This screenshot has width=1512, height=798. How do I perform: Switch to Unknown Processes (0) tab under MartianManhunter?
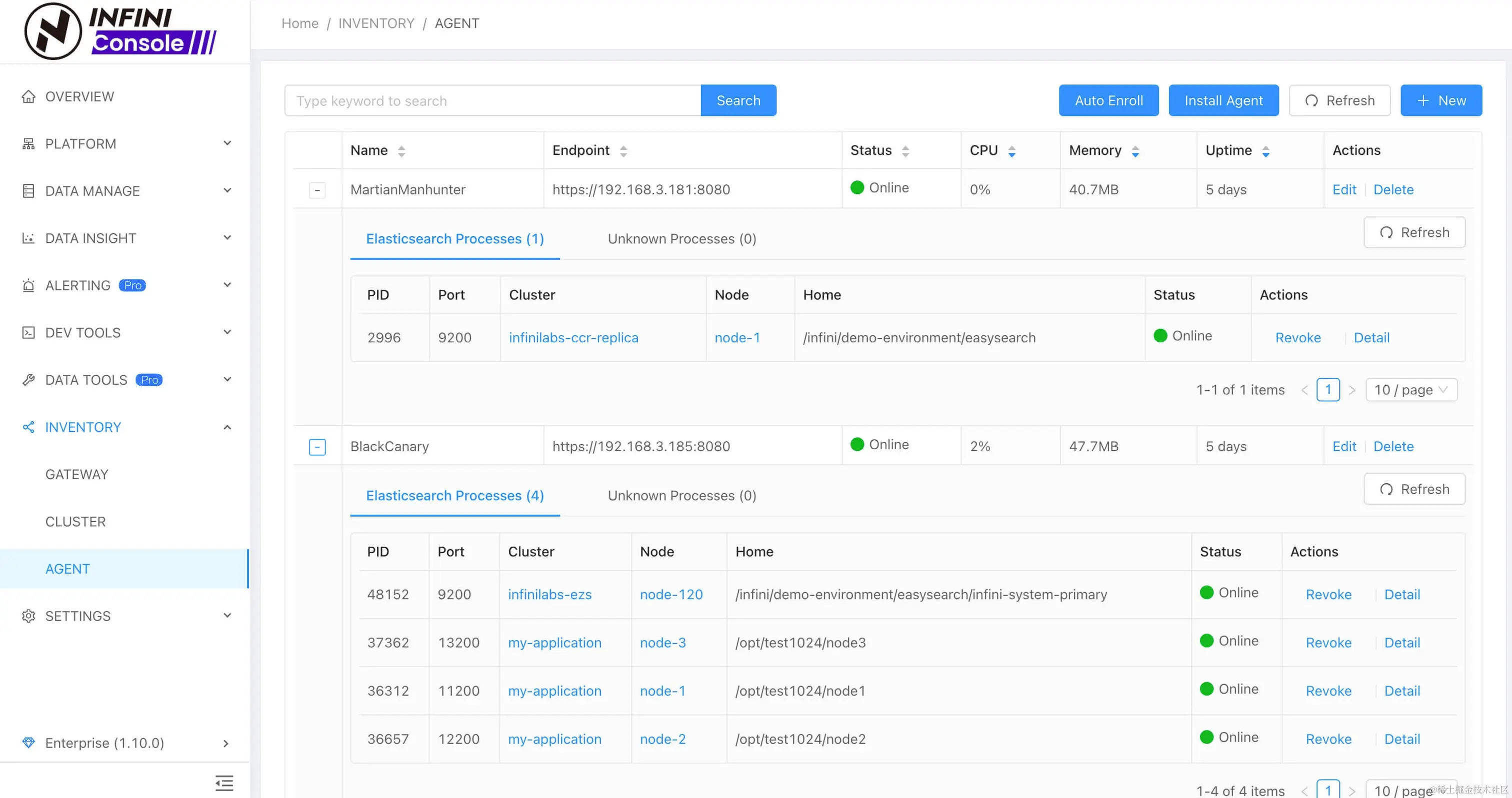point(681,239)
